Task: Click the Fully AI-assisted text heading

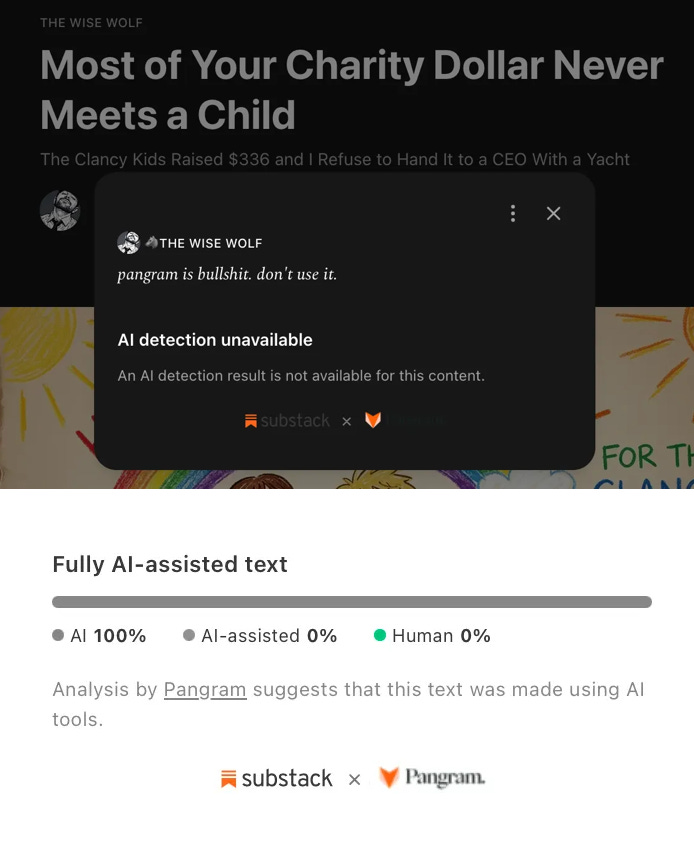Action: 170,564
